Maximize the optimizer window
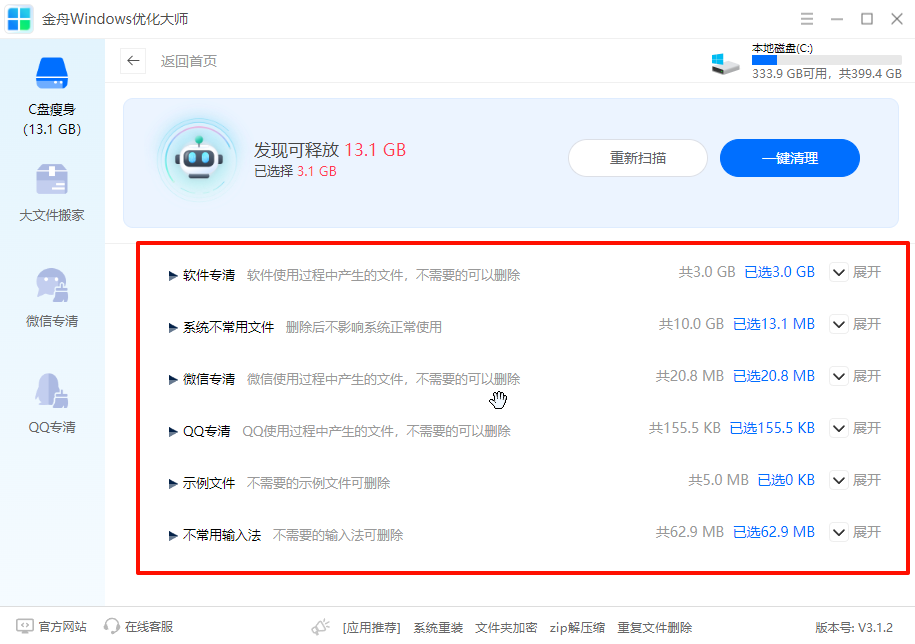The height and width of the screenshot is (644, 915). click(x=867, y=19)
